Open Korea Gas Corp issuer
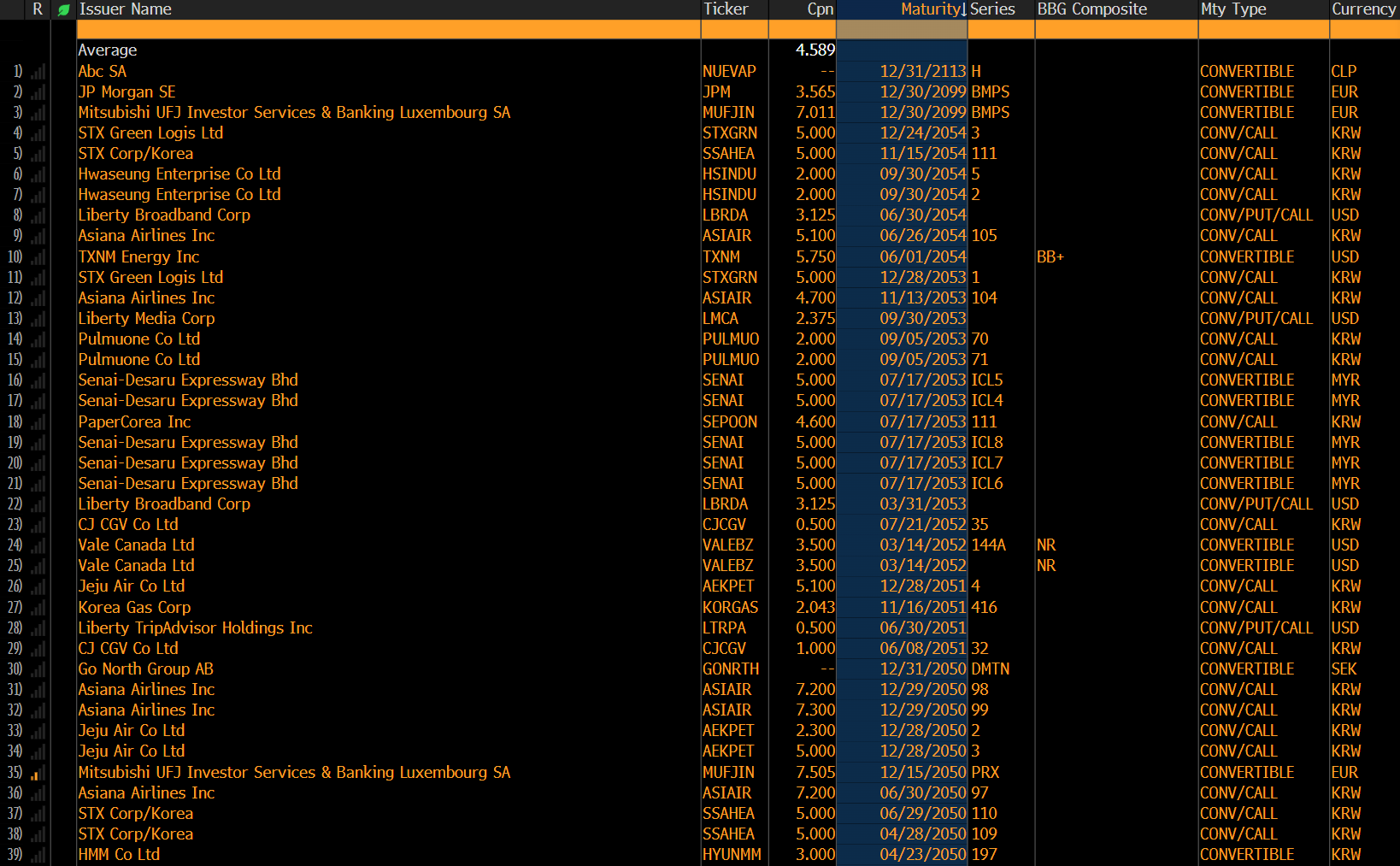 coord(134,608)
